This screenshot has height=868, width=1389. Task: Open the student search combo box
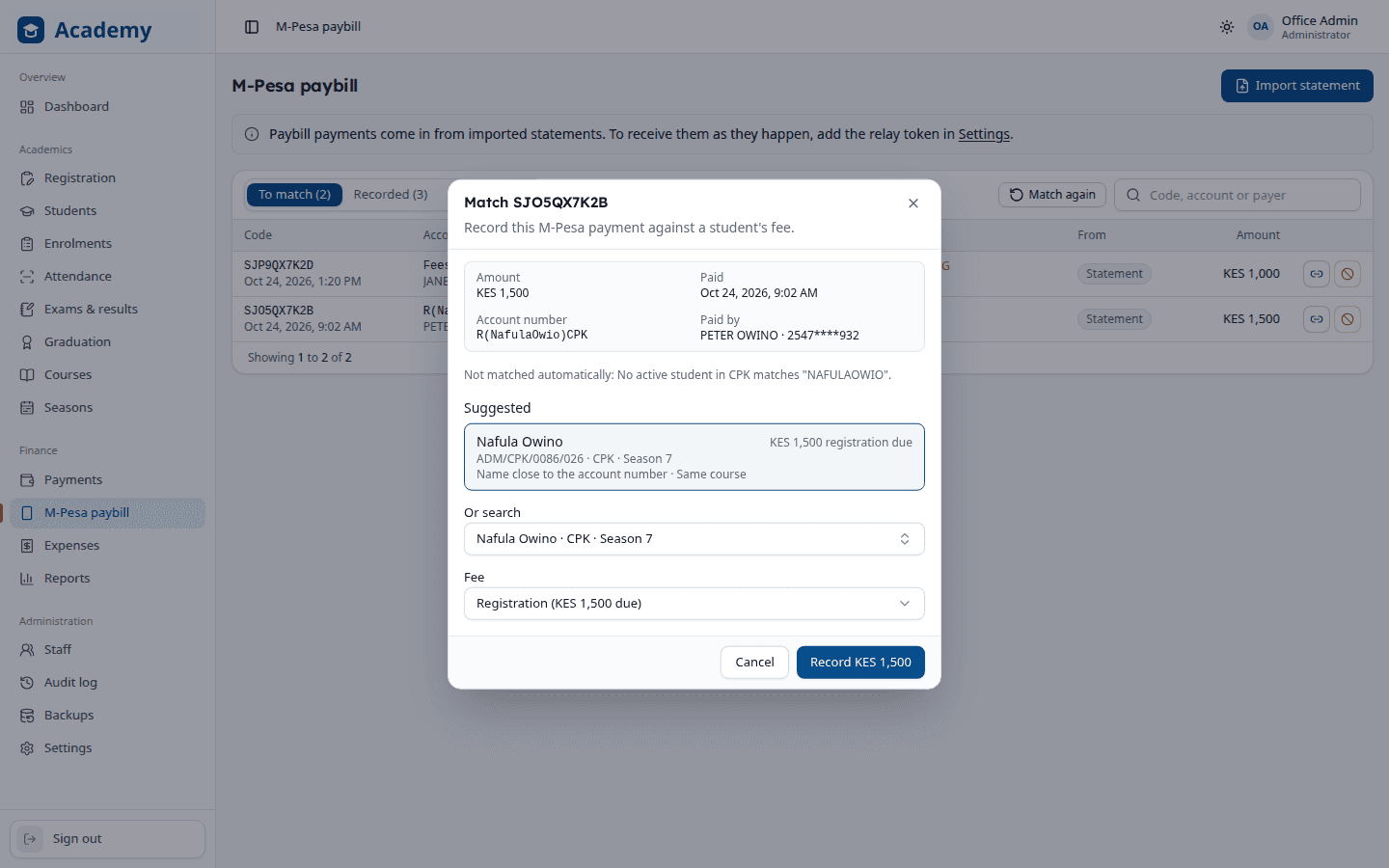[694, 539]
